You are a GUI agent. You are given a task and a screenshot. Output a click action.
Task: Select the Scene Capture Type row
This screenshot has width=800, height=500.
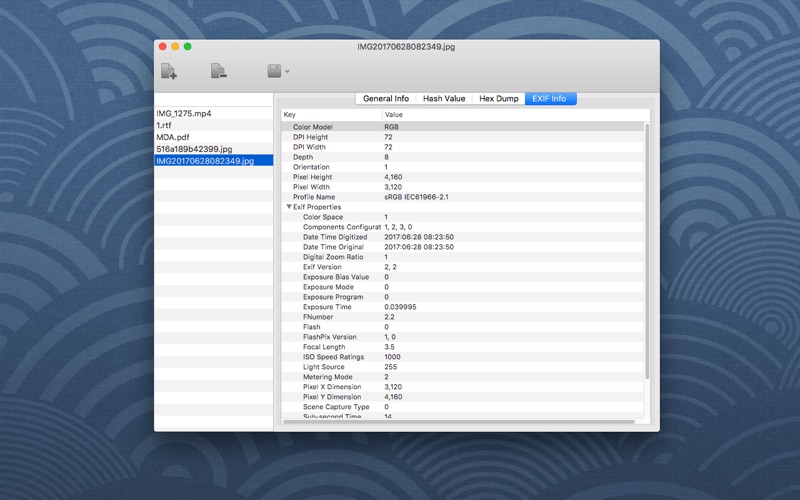pos(462,407)
